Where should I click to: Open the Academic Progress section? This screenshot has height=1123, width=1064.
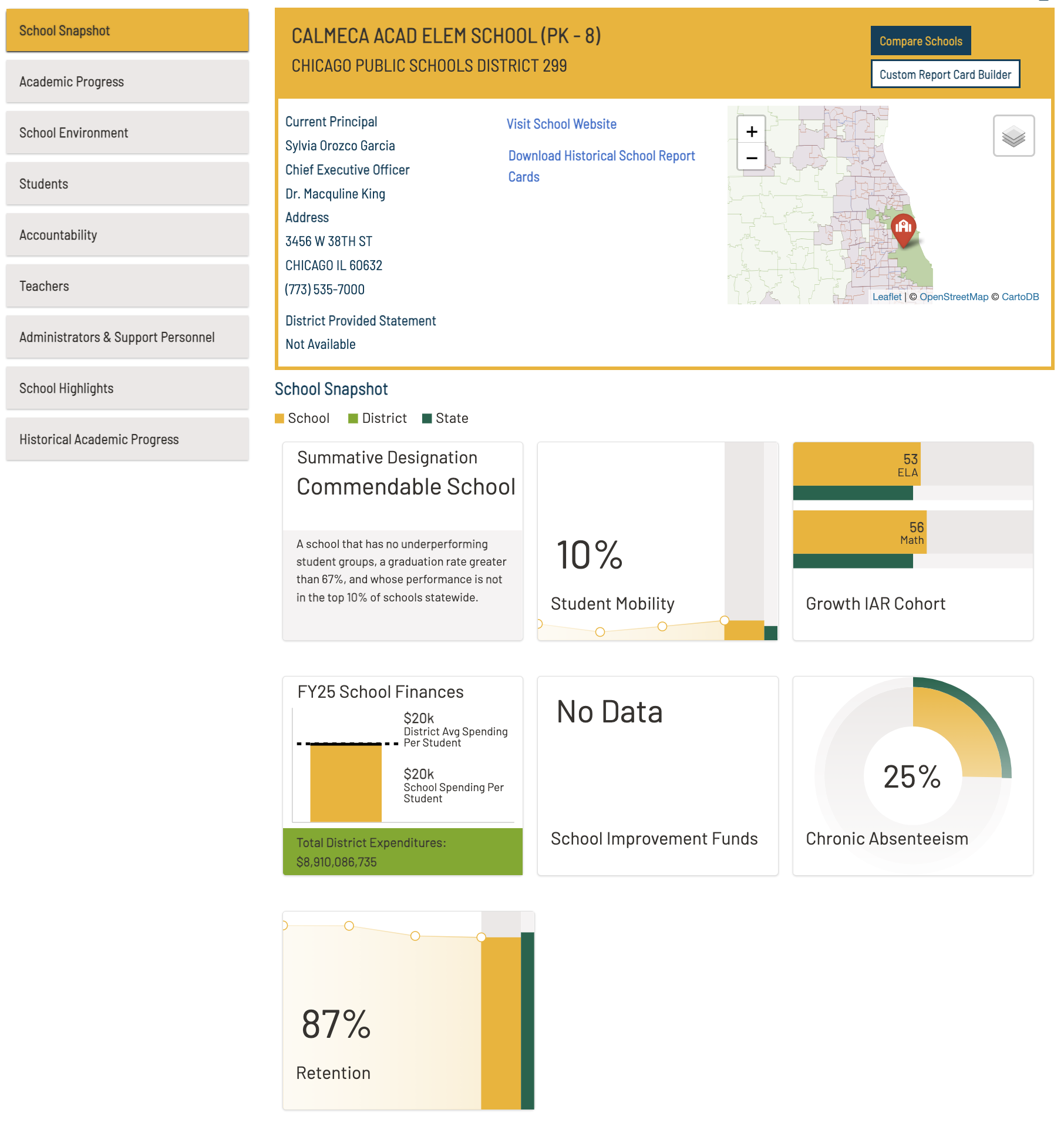point(127,82)
